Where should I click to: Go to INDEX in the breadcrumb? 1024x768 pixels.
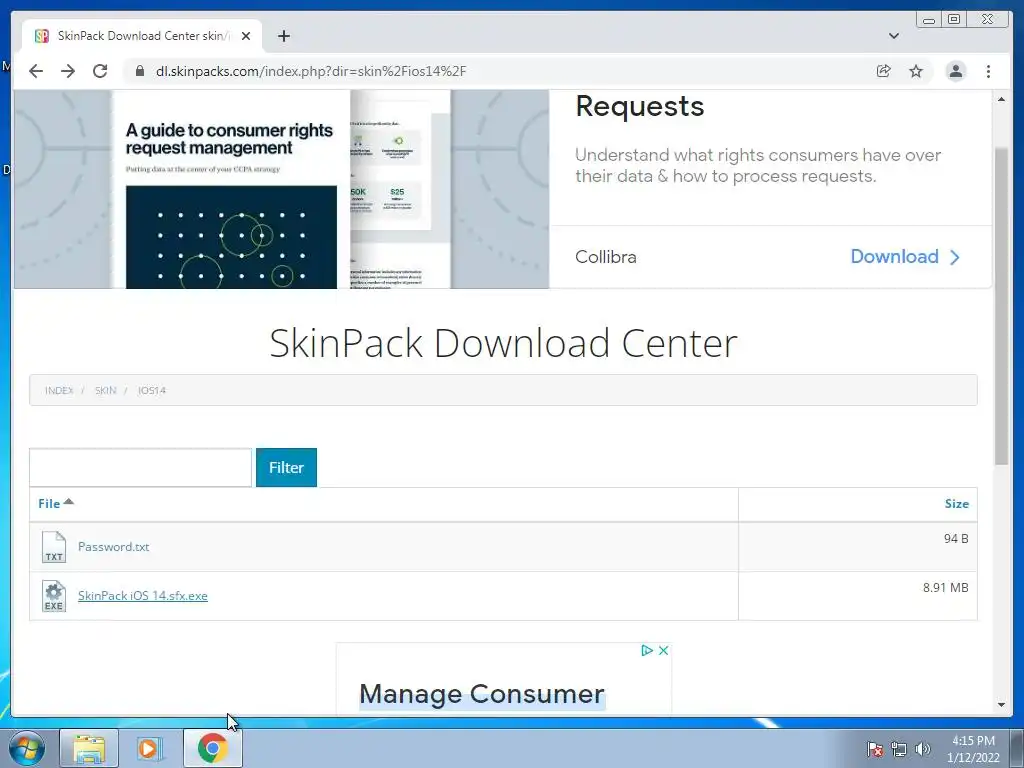point(59,391)
